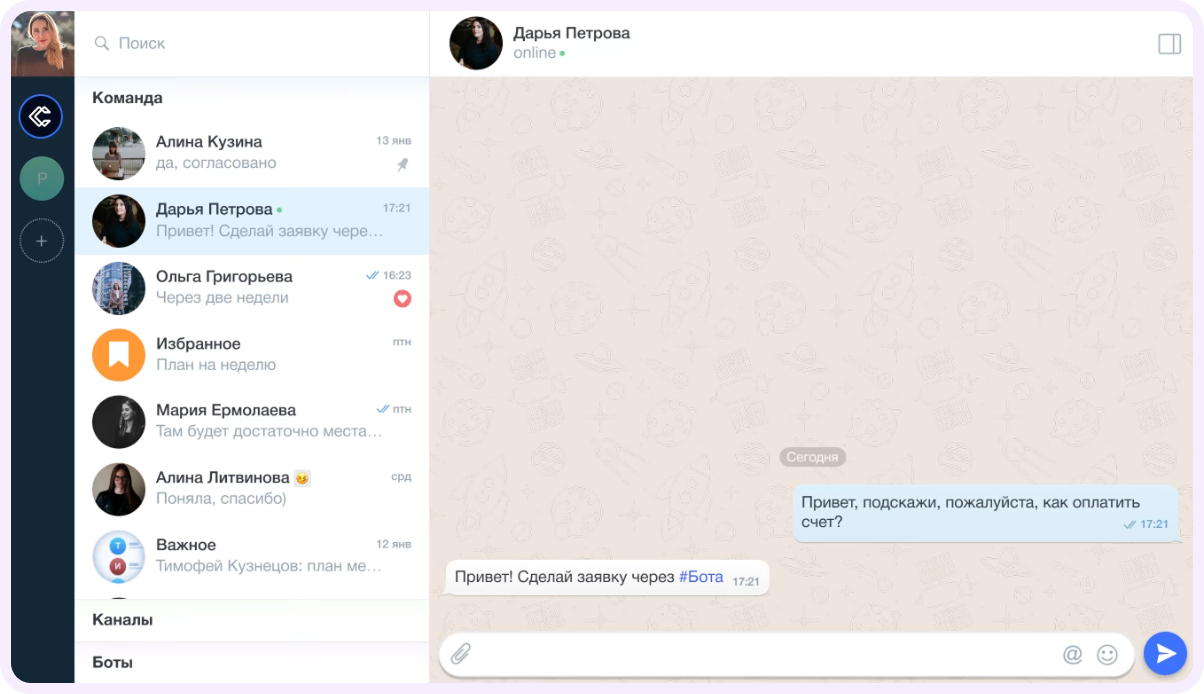Image resolution: width=1204 pixels, height=694 pixels.
Task: Add a new workspace with the plus icon
Action: point(42,241)
